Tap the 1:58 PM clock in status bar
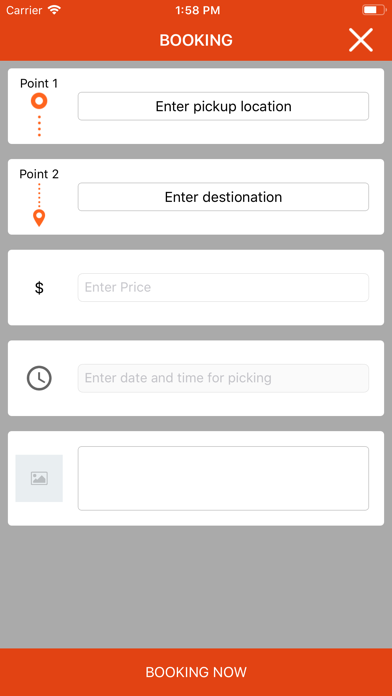The height and width of the screenshot is (696, 392). tap(198, 10)
